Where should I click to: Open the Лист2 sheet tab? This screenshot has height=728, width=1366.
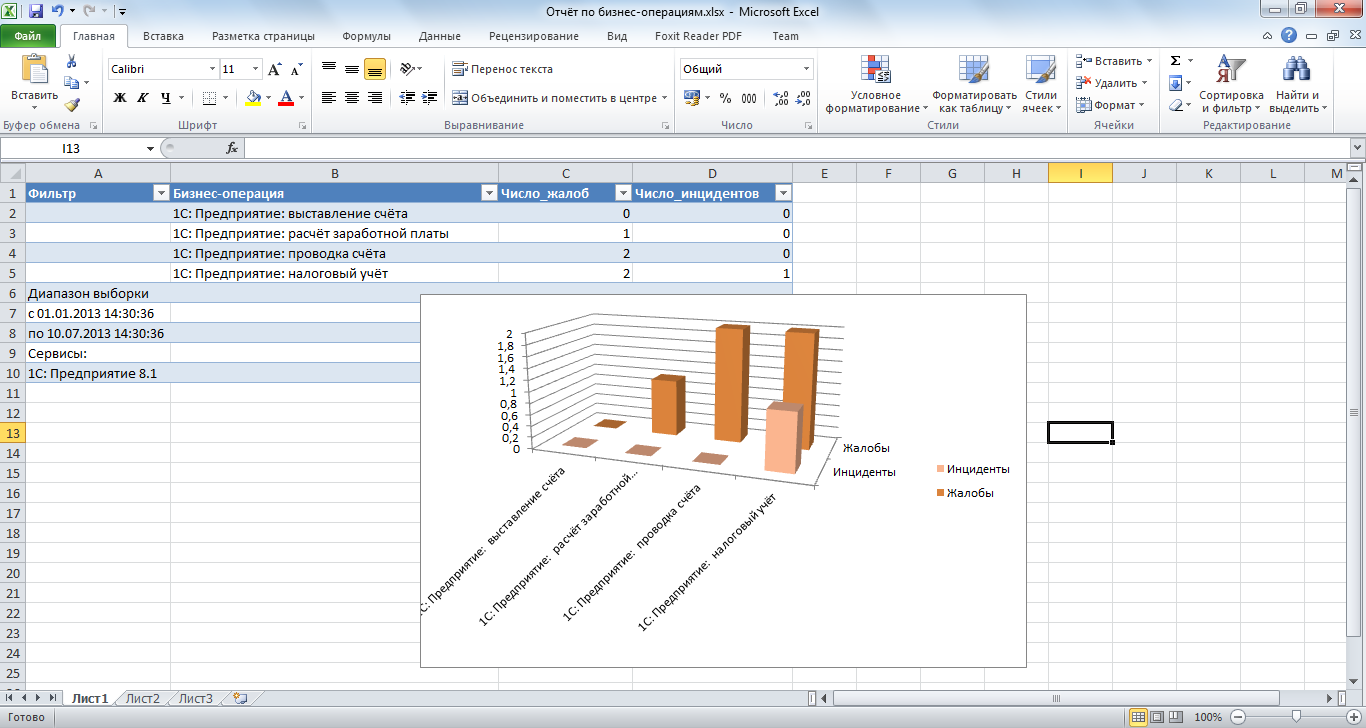pos(143,698)
